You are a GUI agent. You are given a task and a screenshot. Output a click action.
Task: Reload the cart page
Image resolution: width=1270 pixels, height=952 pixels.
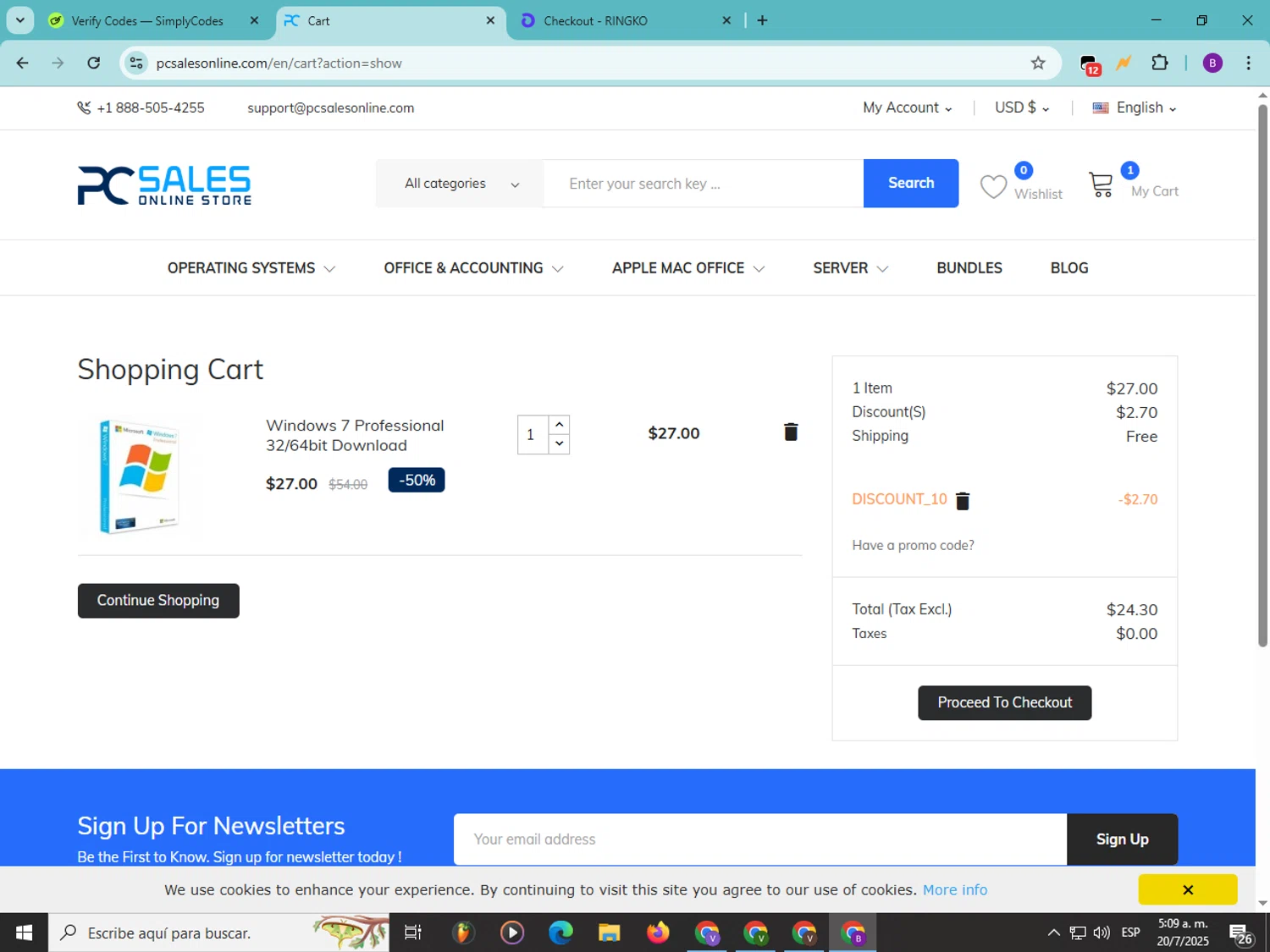coord(94,63)
